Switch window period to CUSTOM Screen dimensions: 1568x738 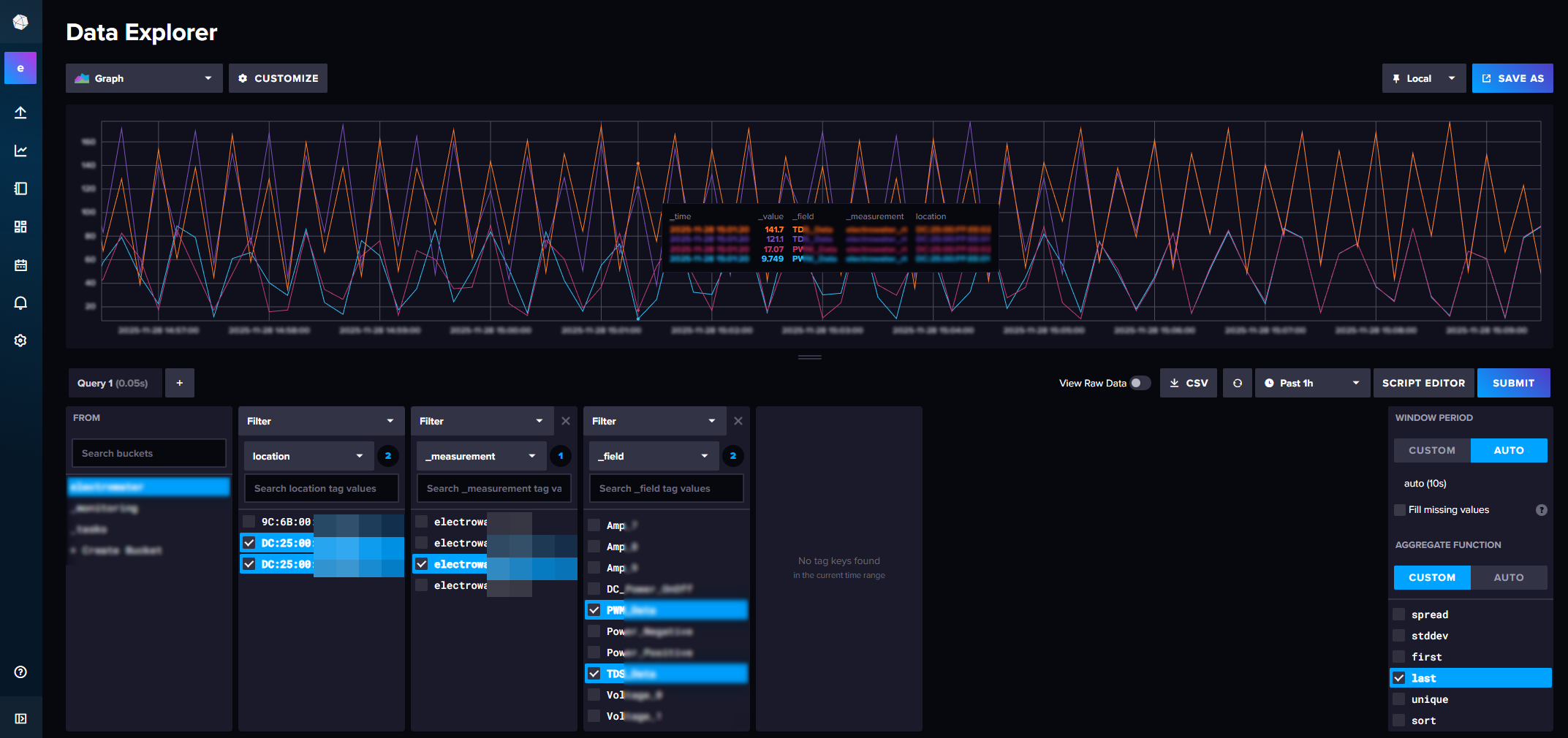[x=1431, y=450]
